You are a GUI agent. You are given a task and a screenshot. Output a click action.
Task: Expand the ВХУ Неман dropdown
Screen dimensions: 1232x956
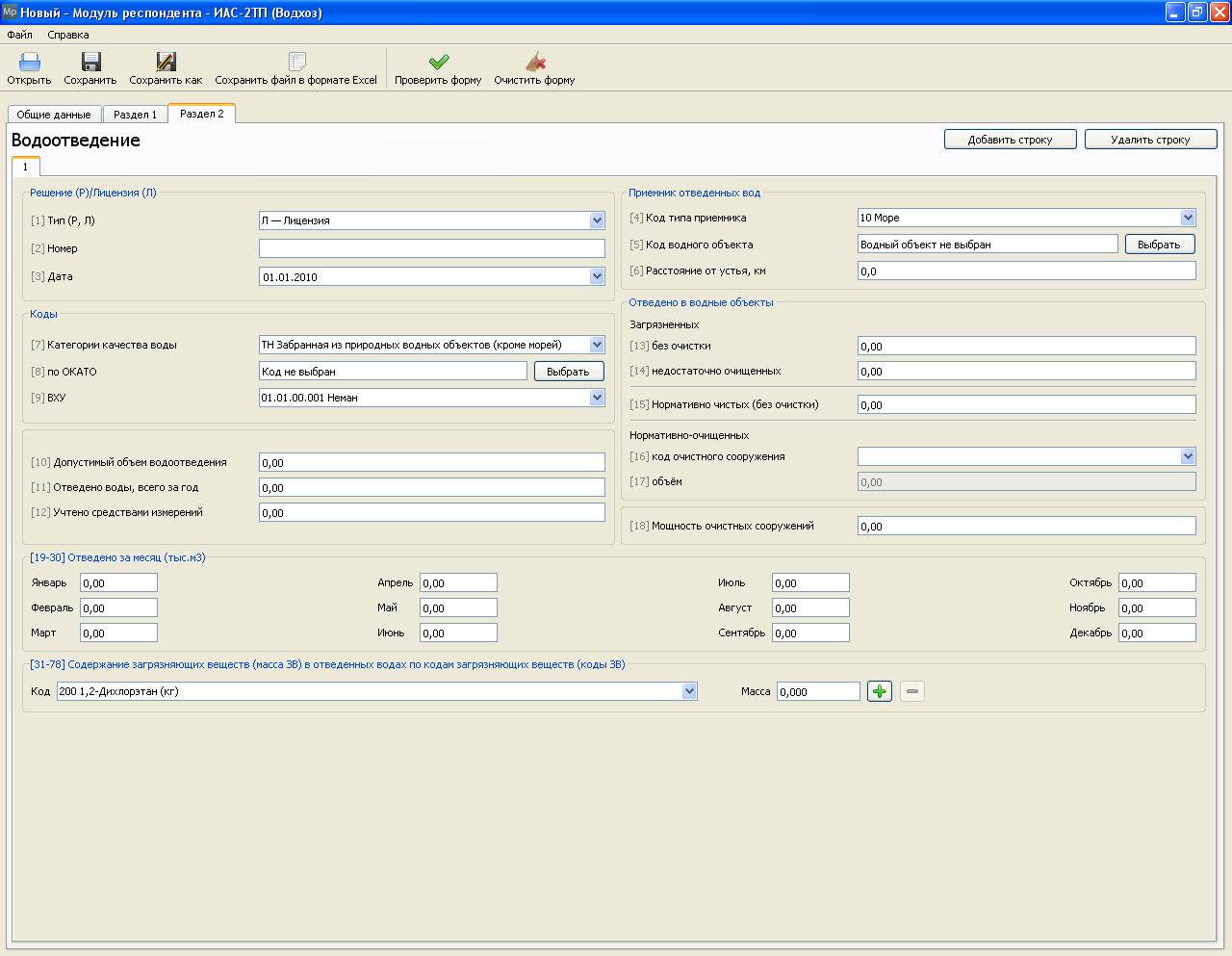coord(597,398)
